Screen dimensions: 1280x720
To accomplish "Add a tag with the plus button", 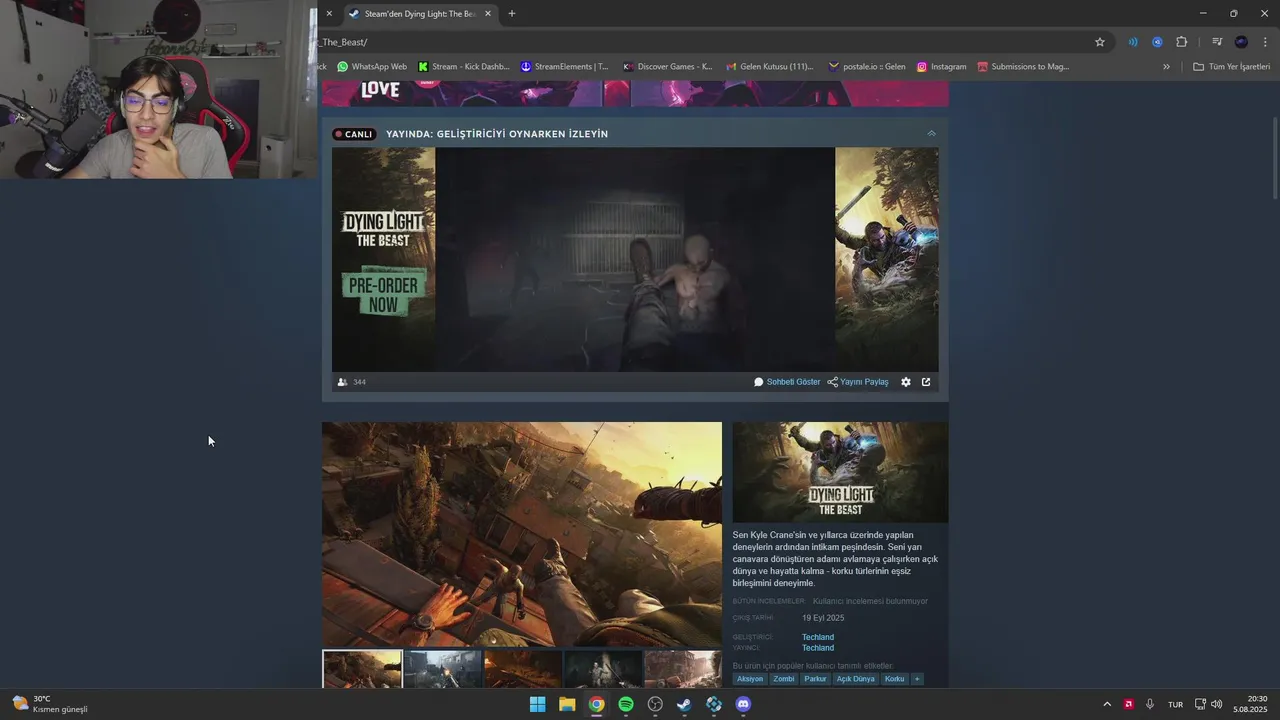I will coord(917,679).
